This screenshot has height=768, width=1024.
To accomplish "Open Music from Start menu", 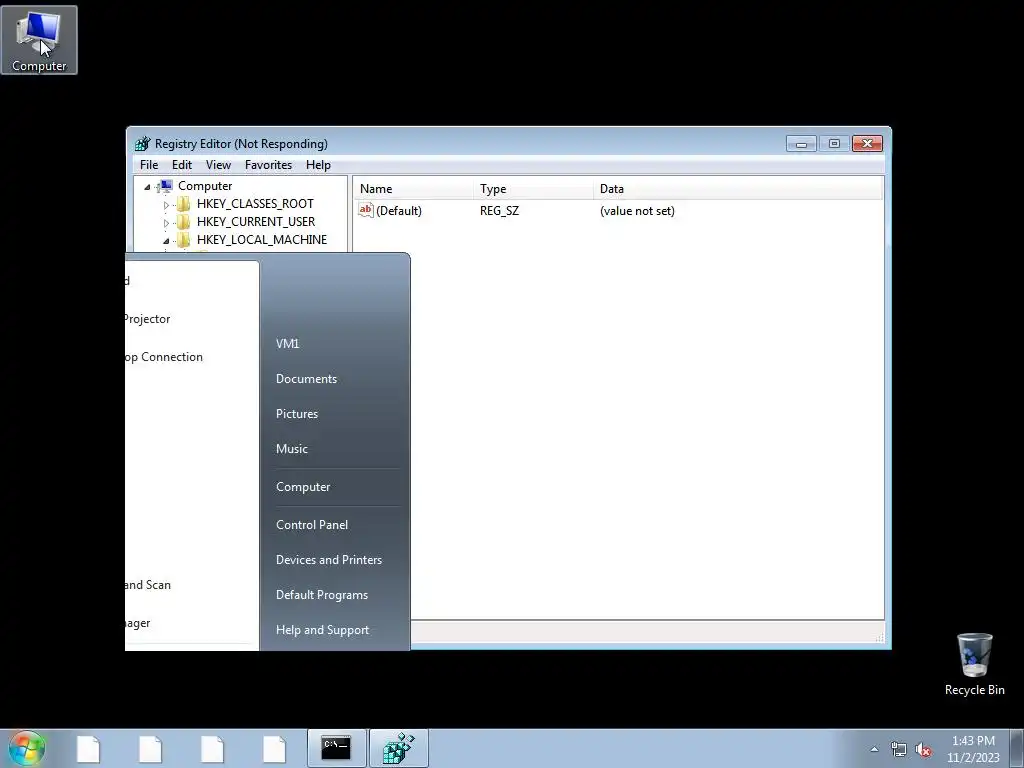I will point(291,449).
